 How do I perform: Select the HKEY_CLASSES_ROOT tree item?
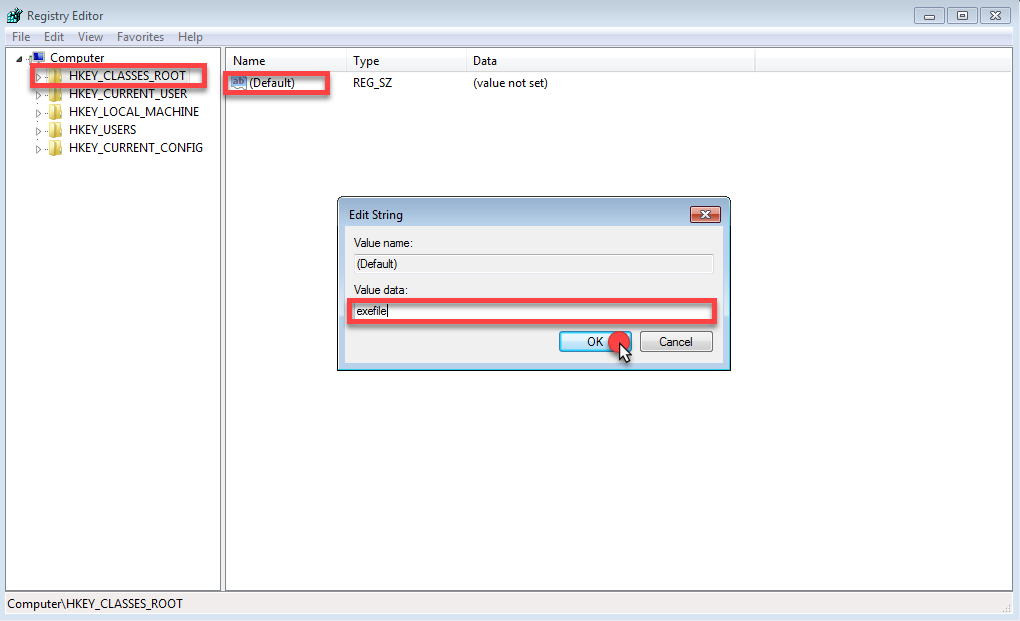click(x=127, y=76)
